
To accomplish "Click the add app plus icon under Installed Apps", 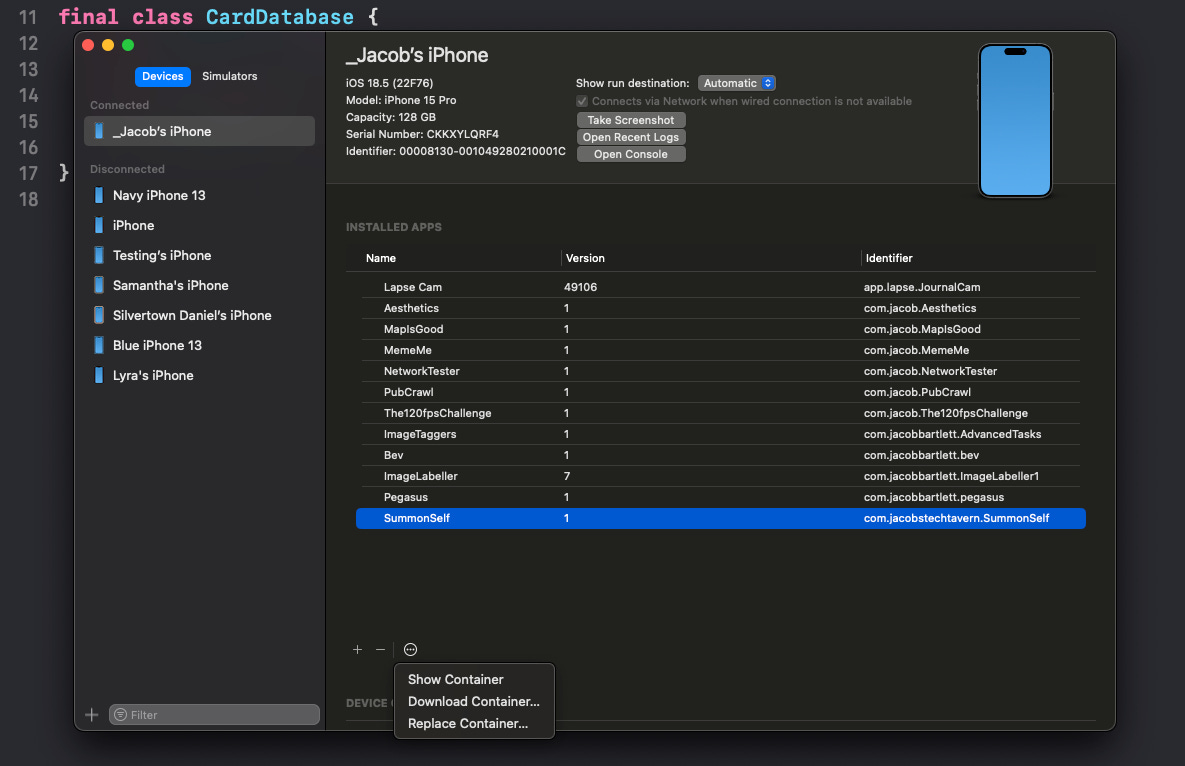I will pyautogui.click(x=357, y=650).
